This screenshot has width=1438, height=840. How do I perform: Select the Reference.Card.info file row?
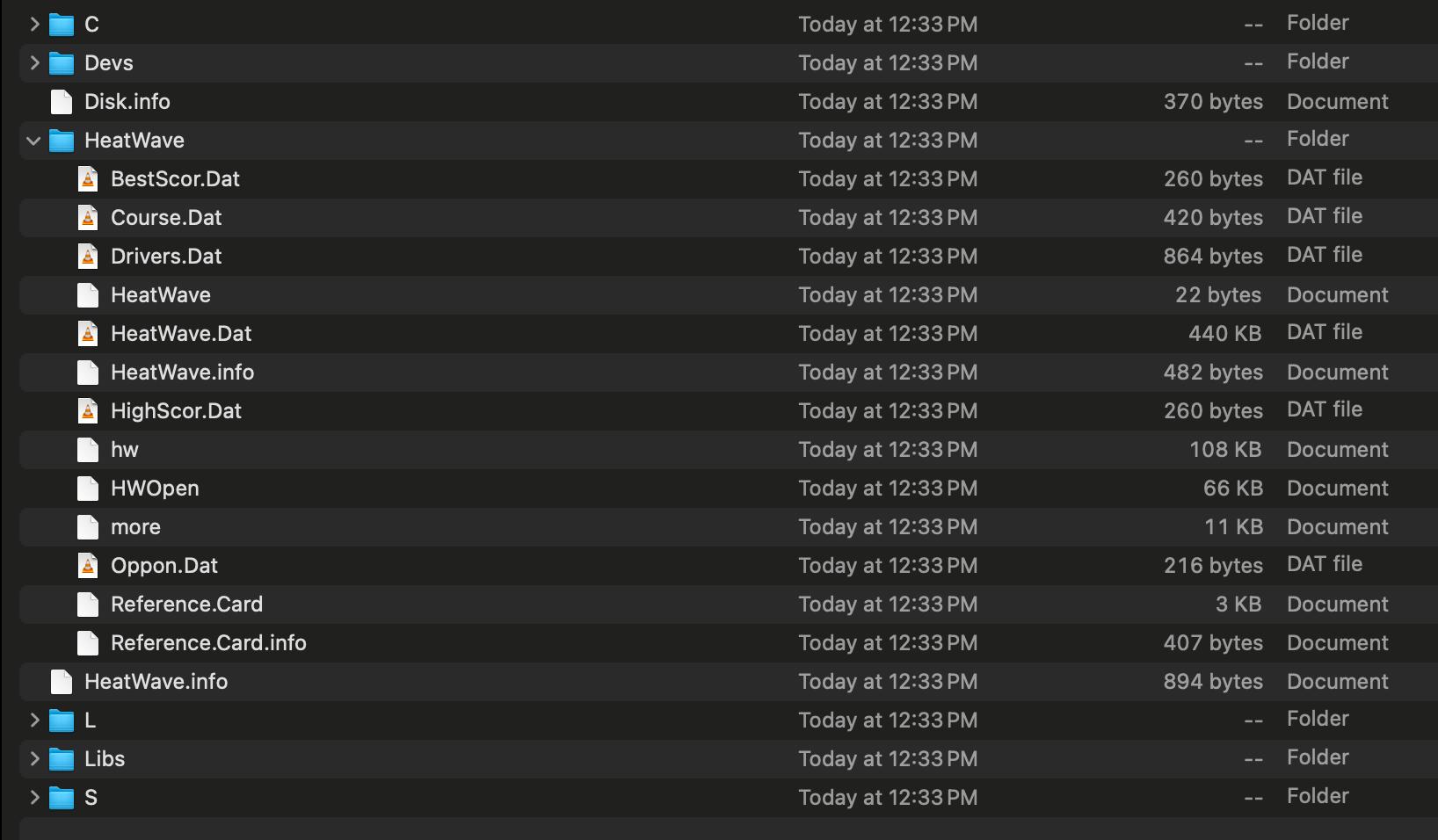(729, 643)
